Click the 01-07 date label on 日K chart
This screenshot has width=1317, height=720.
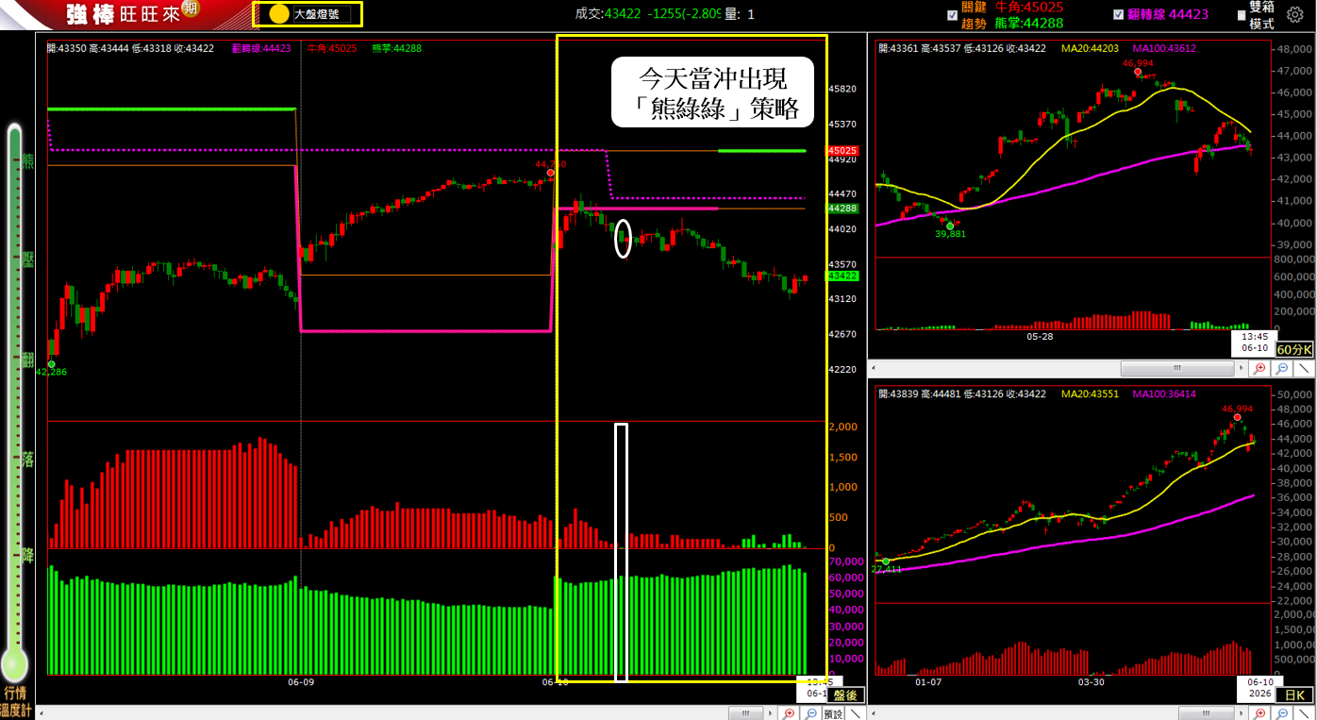(x=928, y=682)
